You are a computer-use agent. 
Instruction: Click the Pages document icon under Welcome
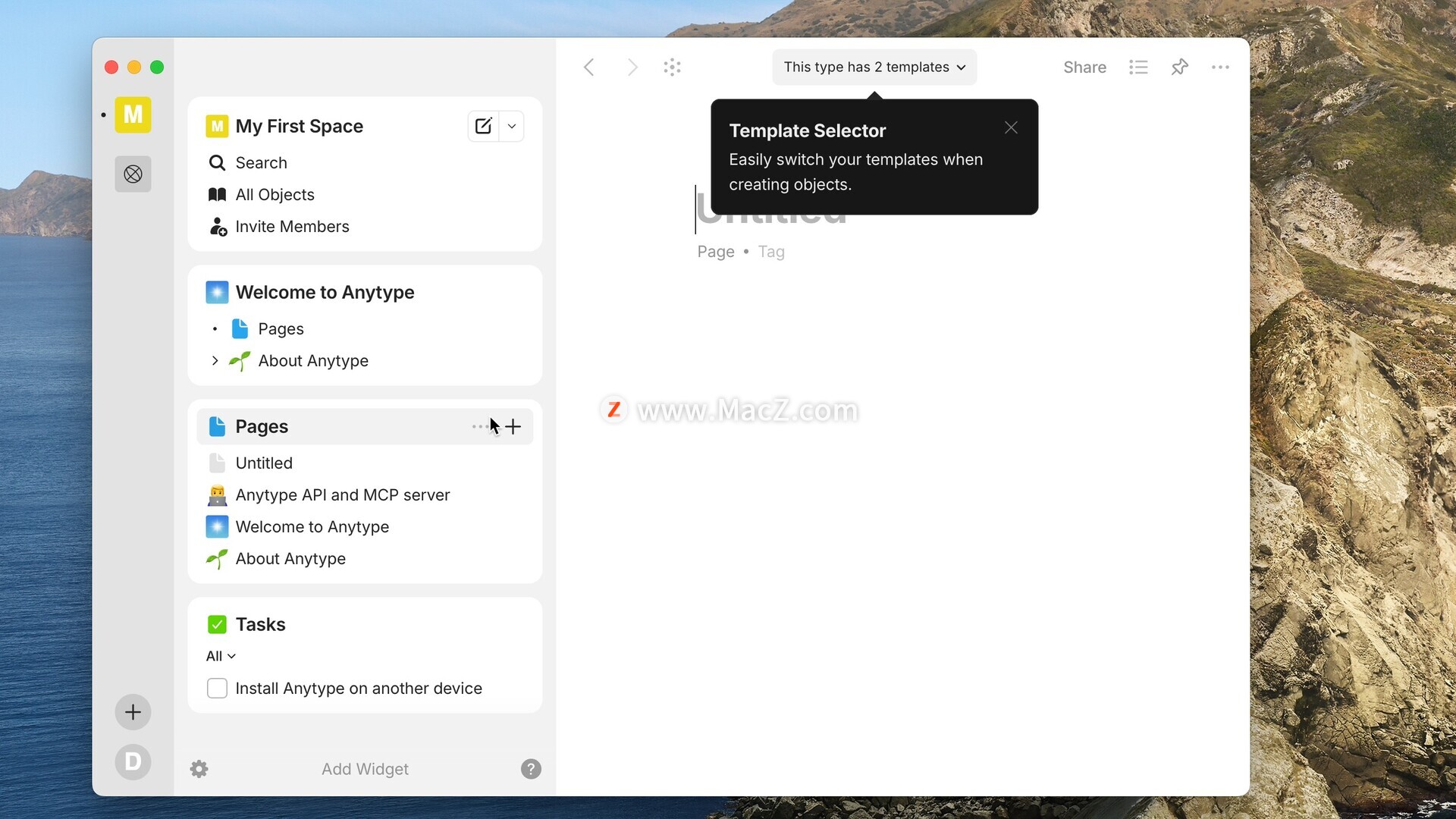(x=240, y=328)
